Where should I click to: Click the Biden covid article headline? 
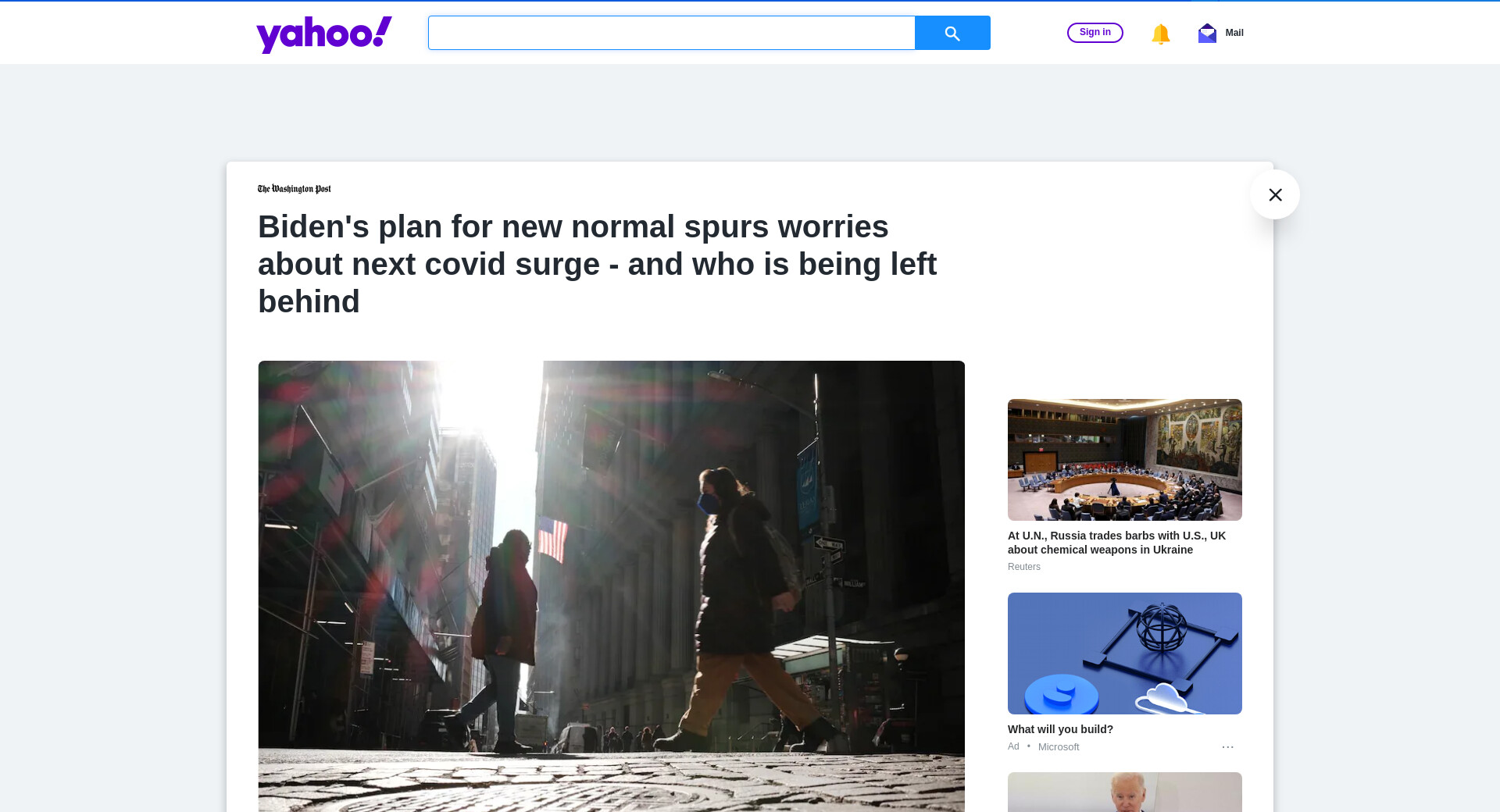coord(598,264)
